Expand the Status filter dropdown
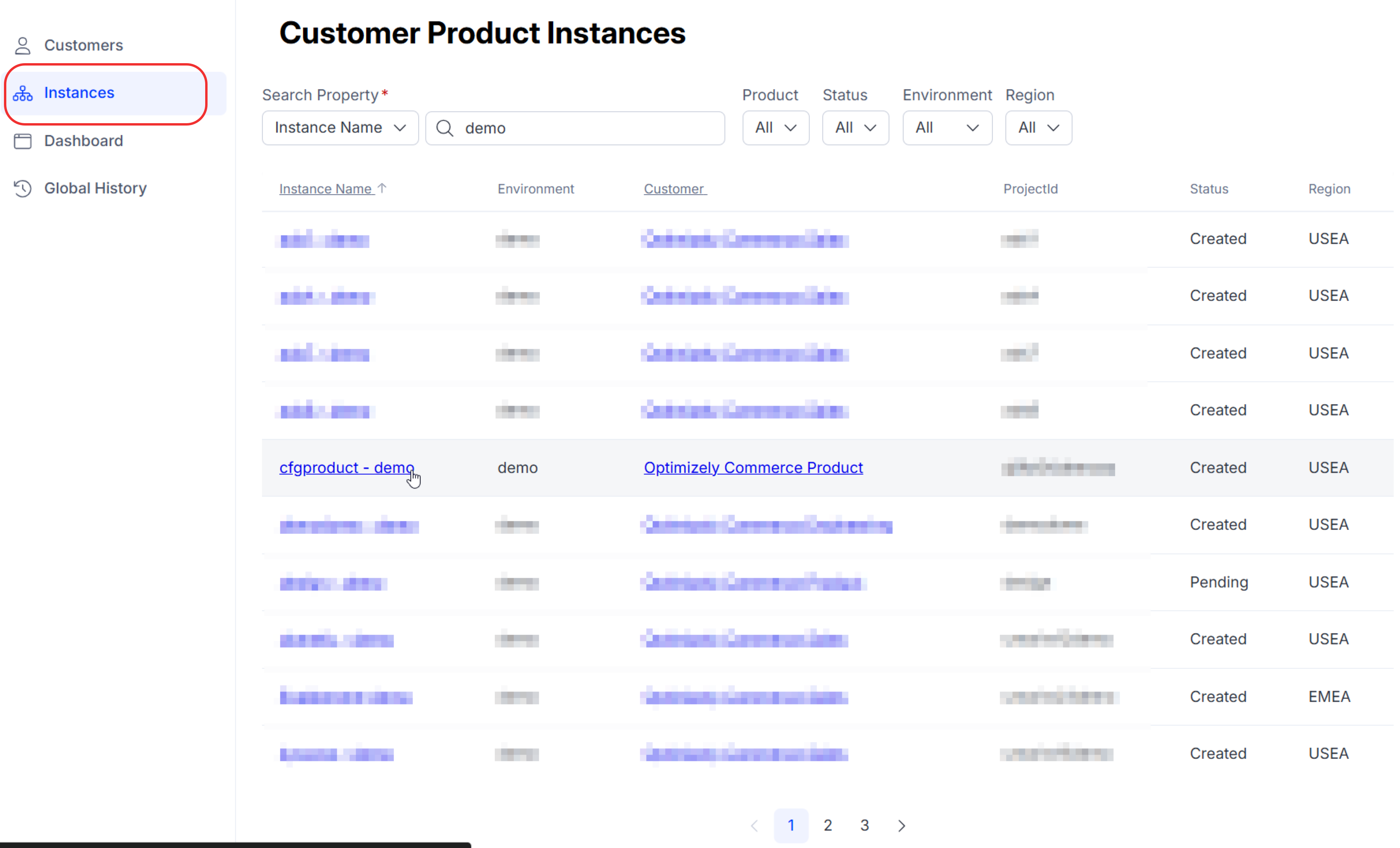The width and height of the screenshot is (1400, 848). click(x=855, y=127)
